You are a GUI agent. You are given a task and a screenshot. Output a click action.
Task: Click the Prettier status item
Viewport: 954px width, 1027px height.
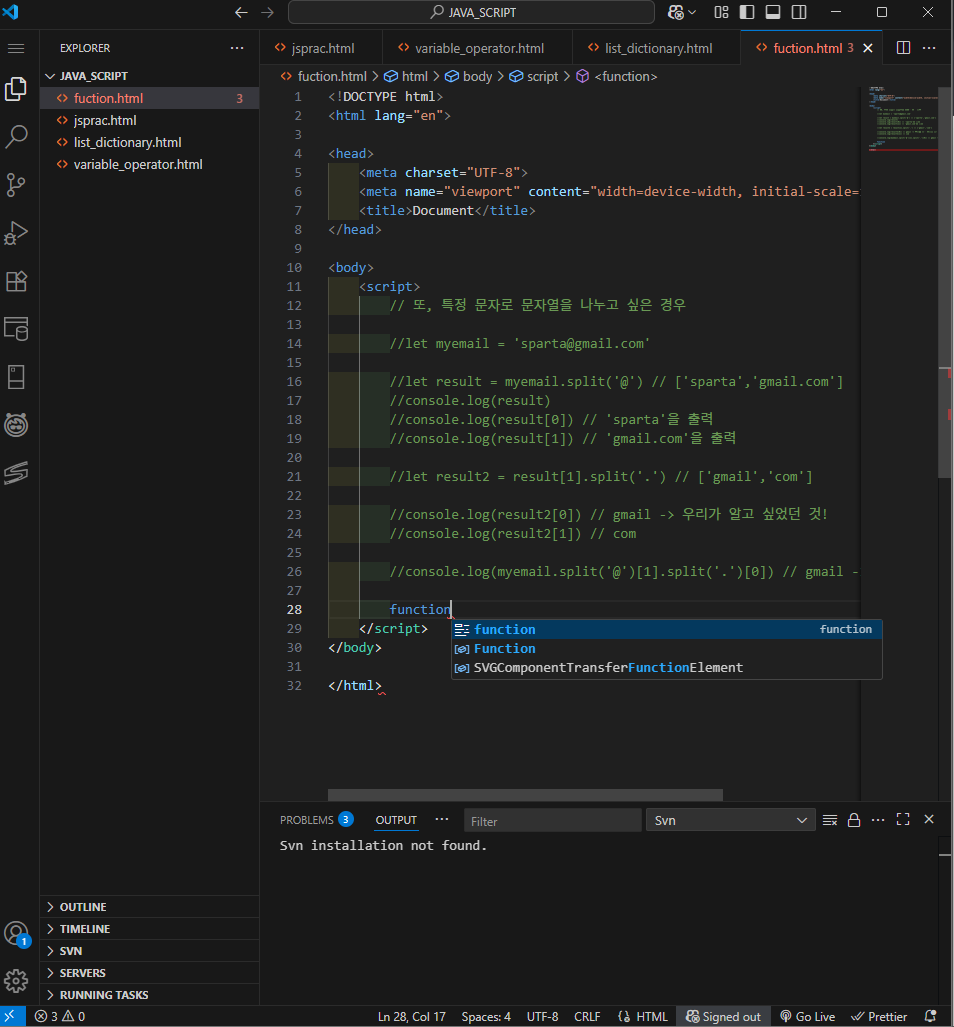(x=879, y=1017)
